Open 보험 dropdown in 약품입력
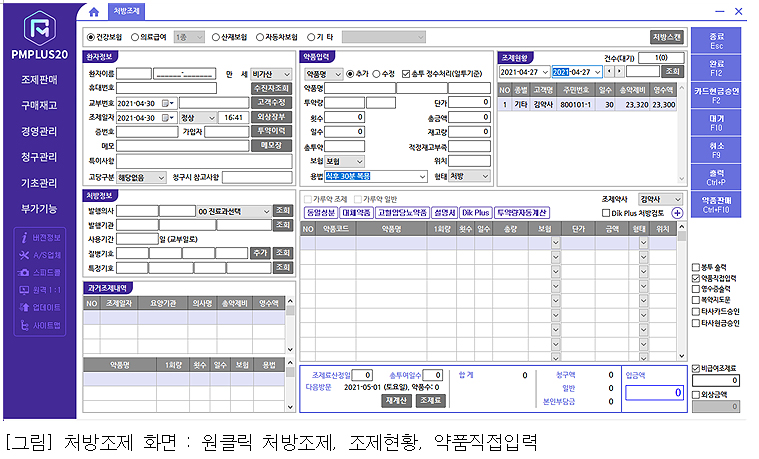The height and width of the screenshot is (459, 759). 344,161
